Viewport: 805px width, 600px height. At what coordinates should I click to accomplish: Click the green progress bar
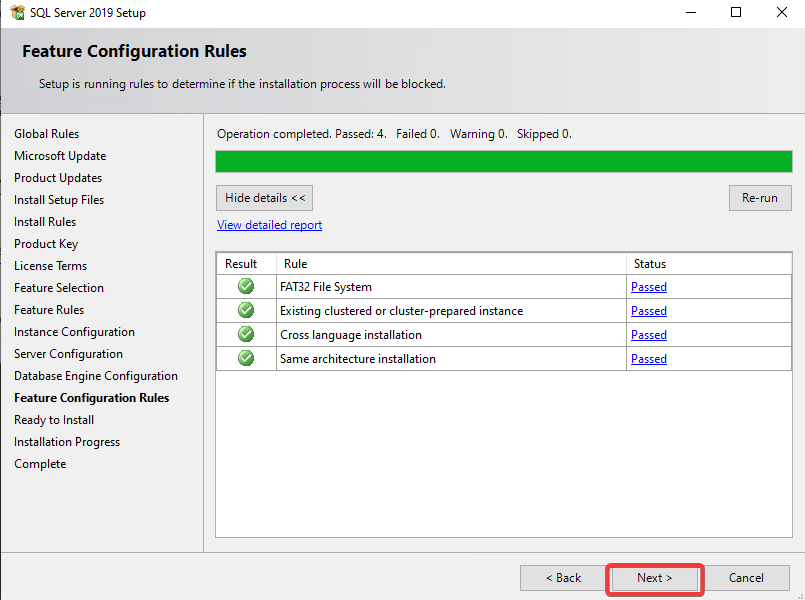pyautogui.click(x=504, y=162)
